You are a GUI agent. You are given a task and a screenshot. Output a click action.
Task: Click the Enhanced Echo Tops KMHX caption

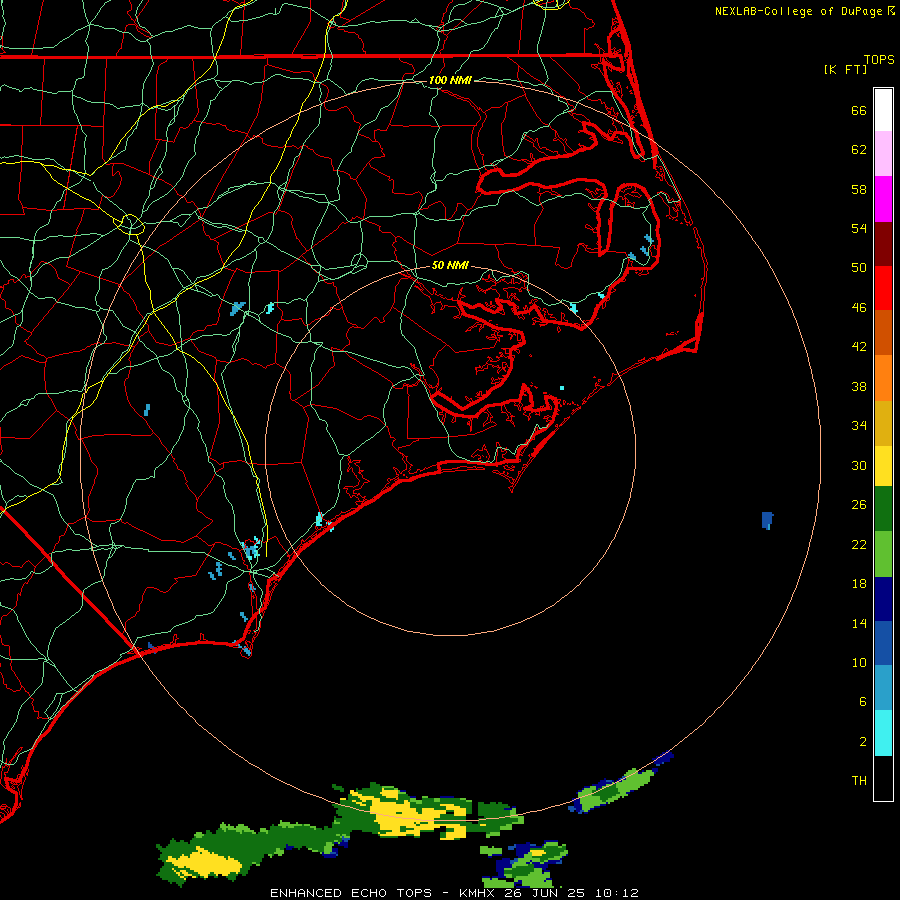[x=454, y=893]
